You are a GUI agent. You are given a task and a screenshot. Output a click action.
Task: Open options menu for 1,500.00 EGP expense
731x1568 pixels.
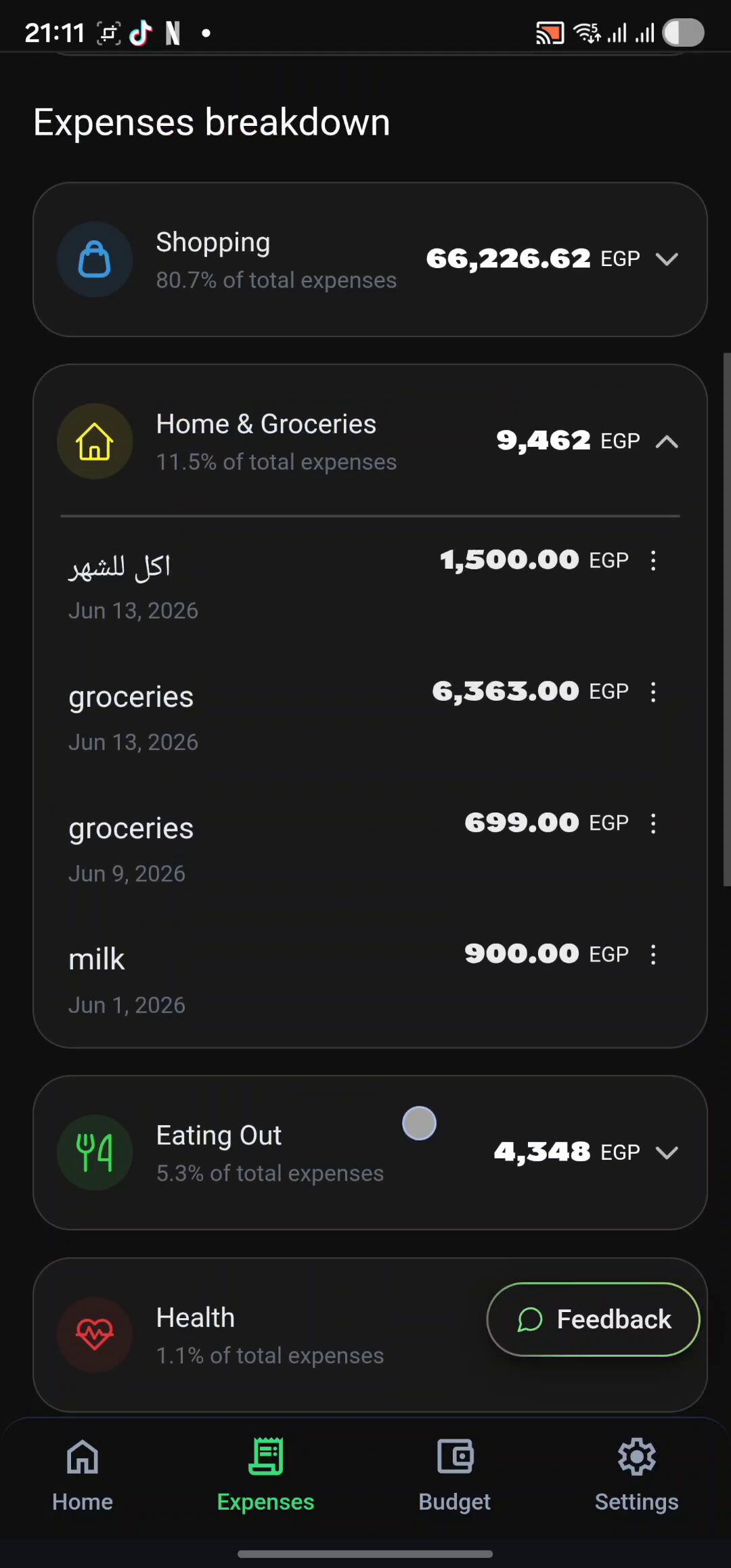point(653,561)
